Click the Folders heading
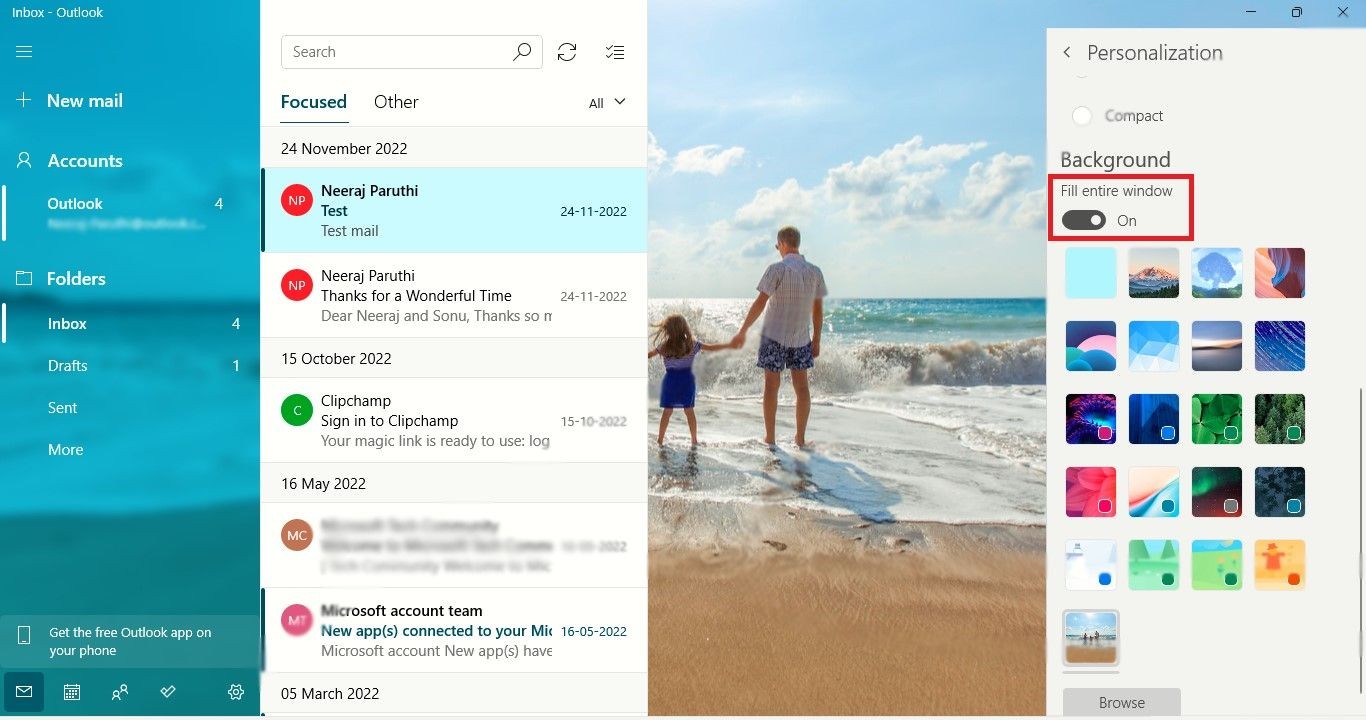 (76, 279)
